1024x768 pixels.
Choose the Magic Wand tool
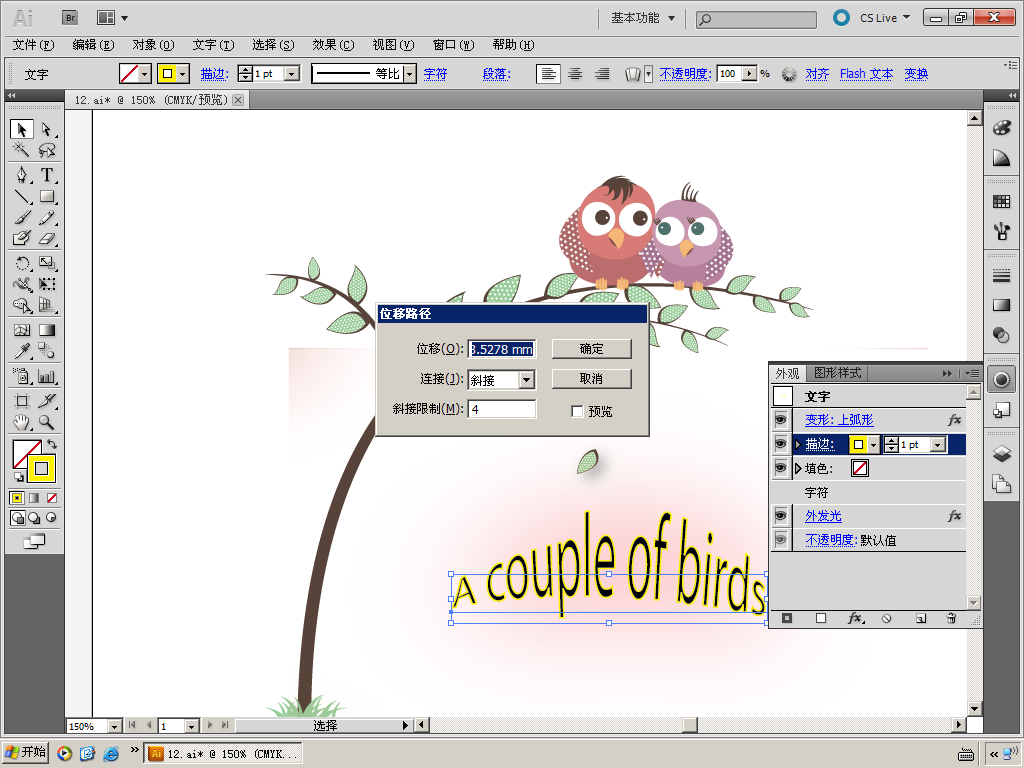click(22, 150)
